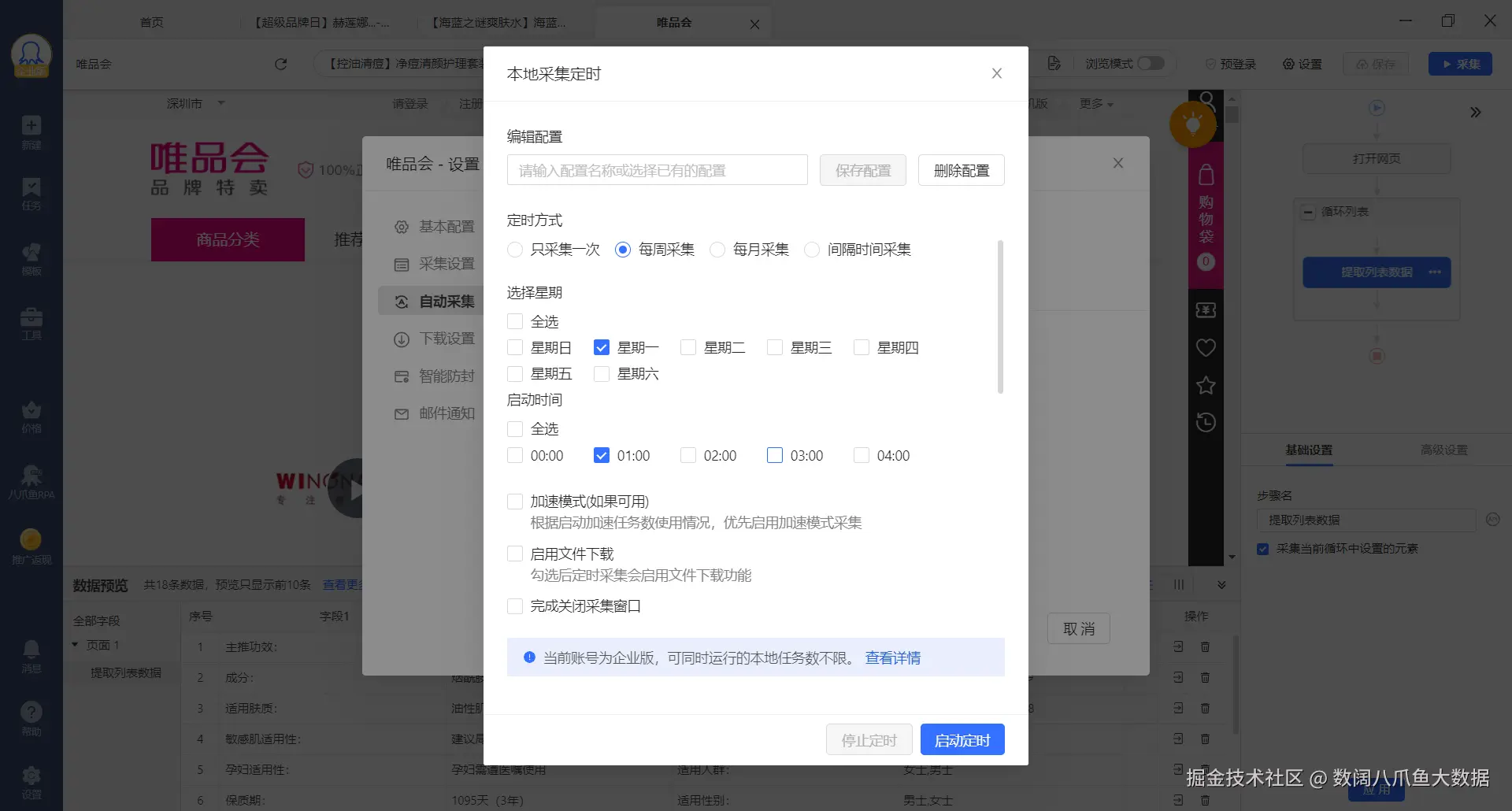Select the 间隔时间采集 radio option

[812, 250]
